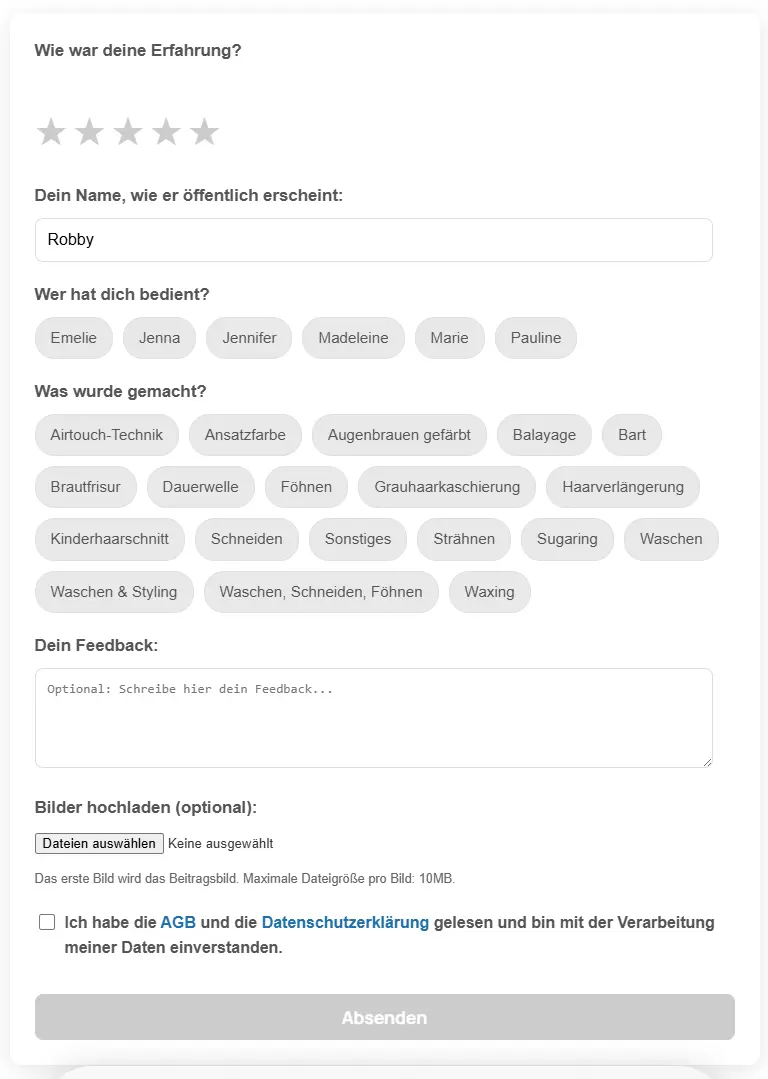Screen dimensions: 768x1079
Task: Select the Waxing service option
Action: [x=489, y=592]
